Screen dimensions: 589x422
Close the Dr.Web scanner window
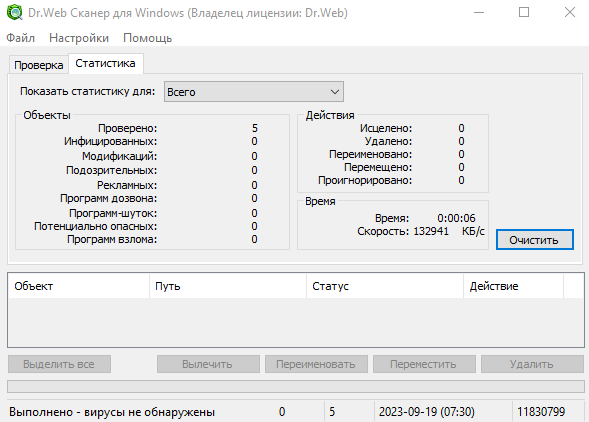[x=570, y=12]
